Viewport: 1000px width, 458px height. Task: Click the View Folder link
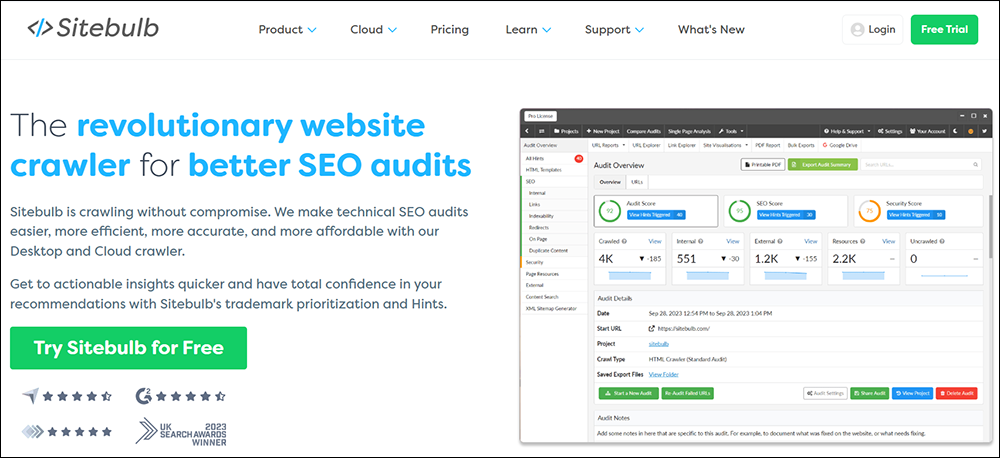[663, 374]
